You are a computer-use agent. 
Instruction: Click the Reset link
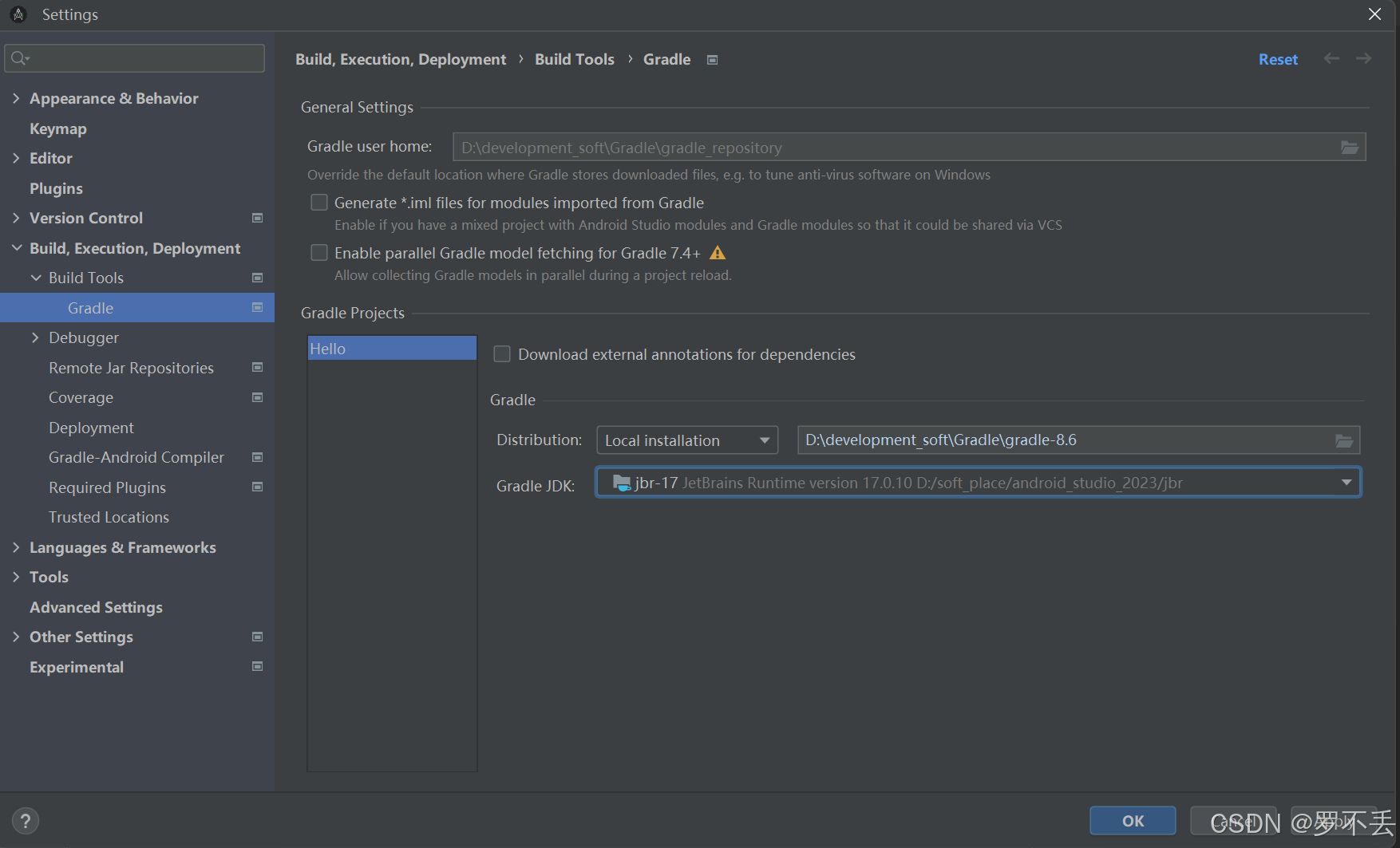point(1277,59)
